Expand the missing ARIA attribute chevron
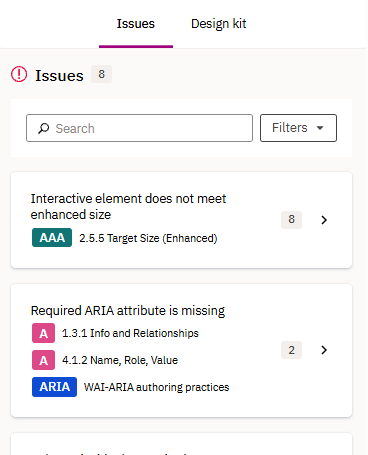368x455 pixels. point(324,350)
